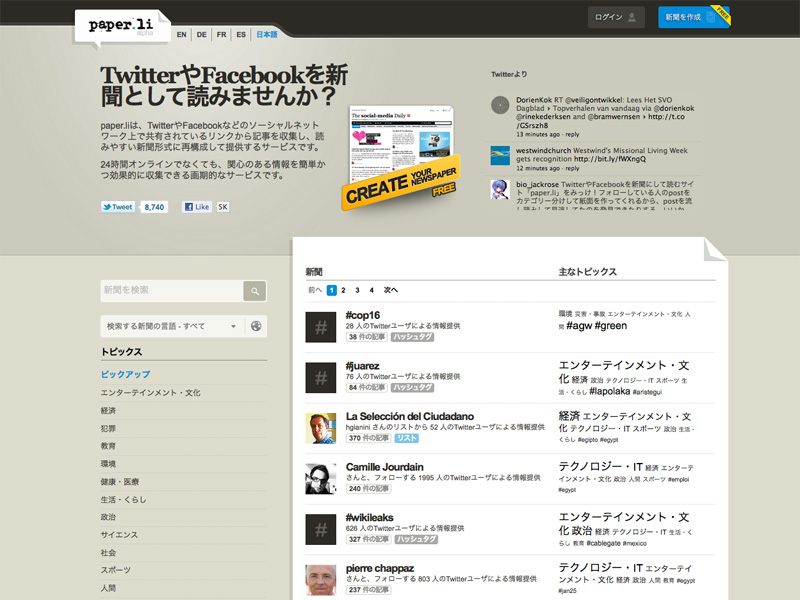Click La Selección del Ciudadano avatar
The width and height of the screenshot is (800, 600).
pyautogui.click(x=320, y=428)
